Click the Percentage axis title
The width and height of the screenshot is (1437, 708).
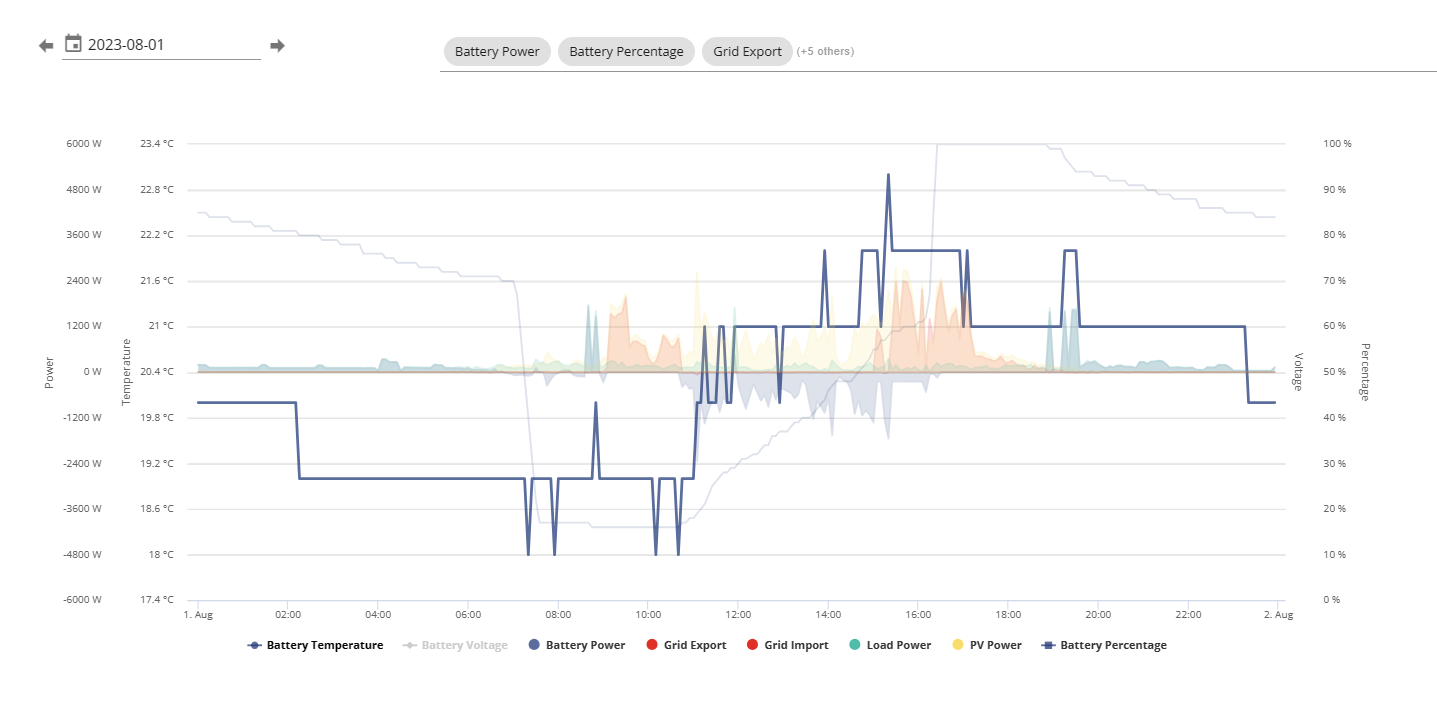click(1365, 372)
